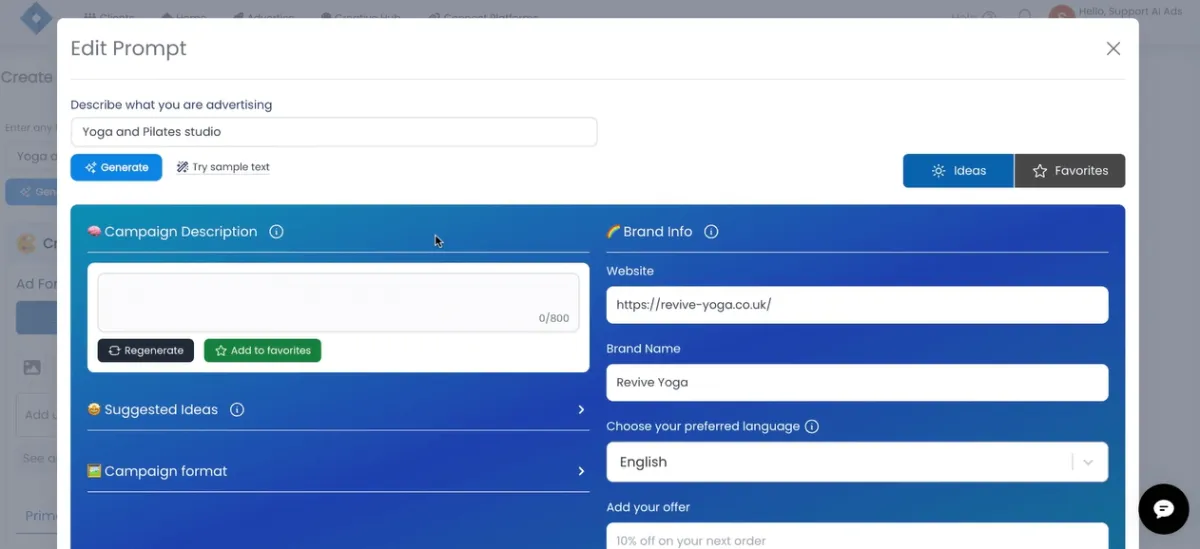Expand the Suggested Ideas section chevron
The image size is (1200, 549).
tap(581, 410)
